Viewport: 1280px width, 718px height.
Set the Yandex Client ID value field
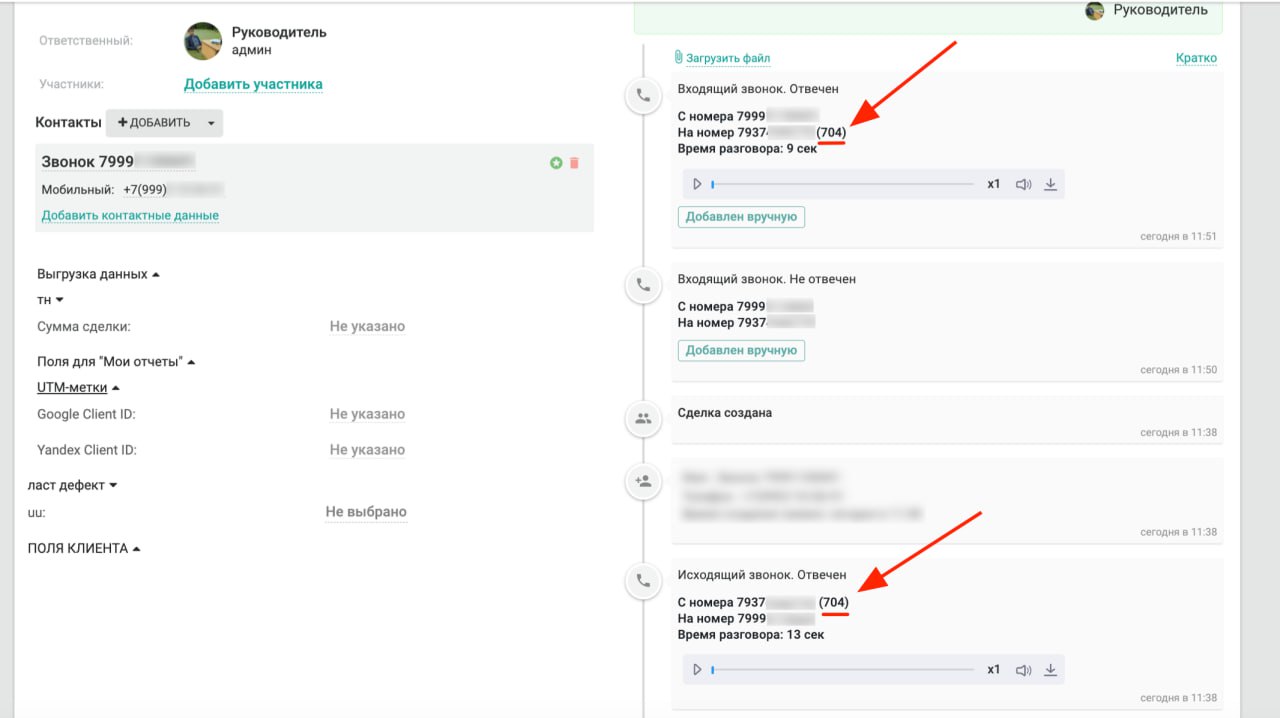pyautogui.click(x=367, y=450)
